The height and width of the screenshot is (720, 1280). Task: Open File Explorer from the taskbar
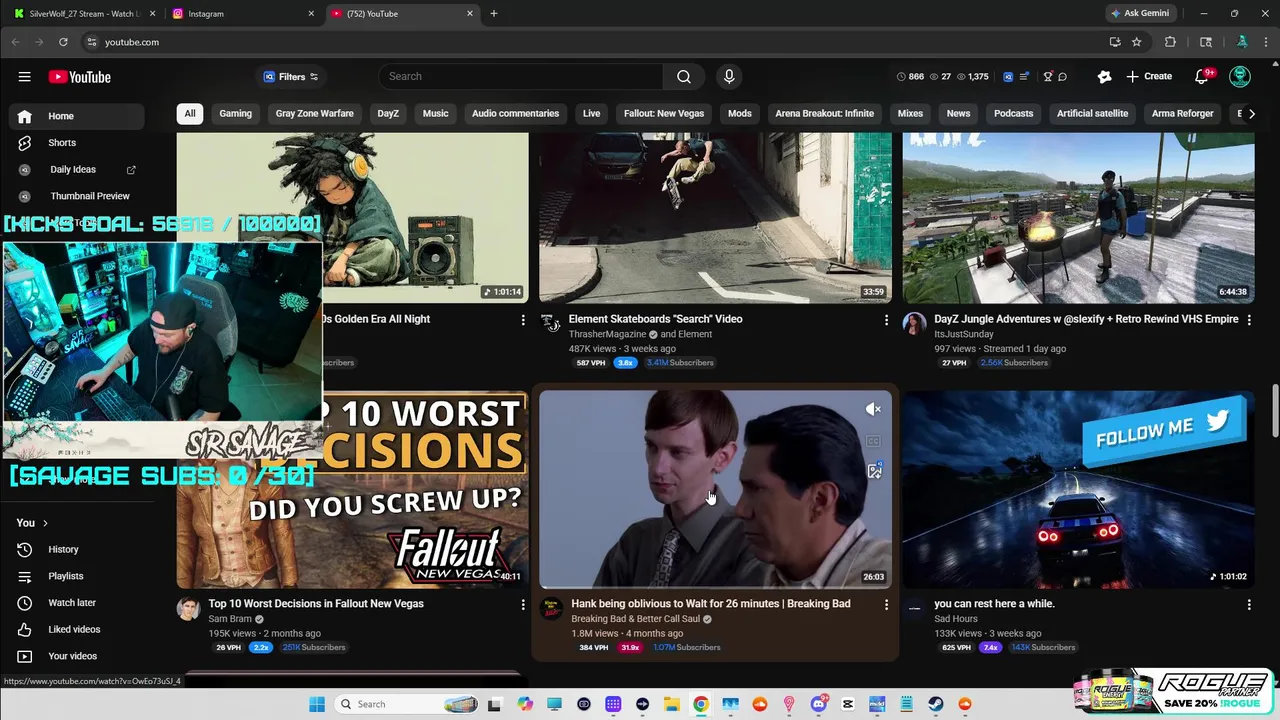click(x=671, y=704)
